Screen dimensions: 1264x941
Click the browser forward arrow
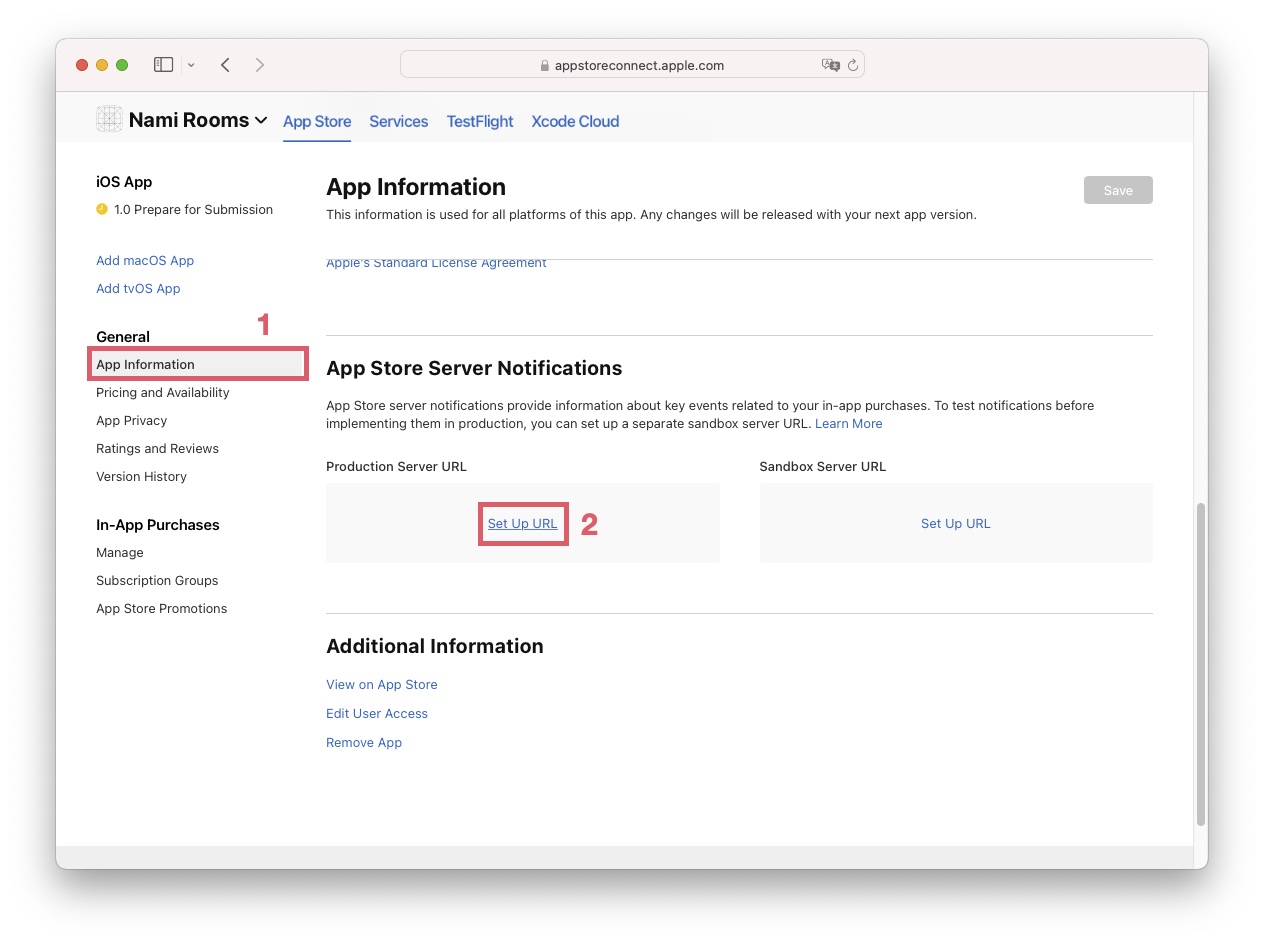pyautogui.click(x=260, y=65)
